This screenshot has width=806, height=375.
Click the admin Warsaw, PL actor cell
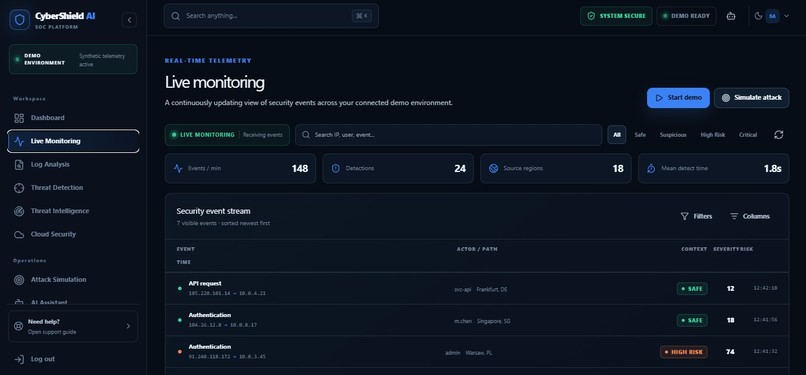(x=468, y=353)
